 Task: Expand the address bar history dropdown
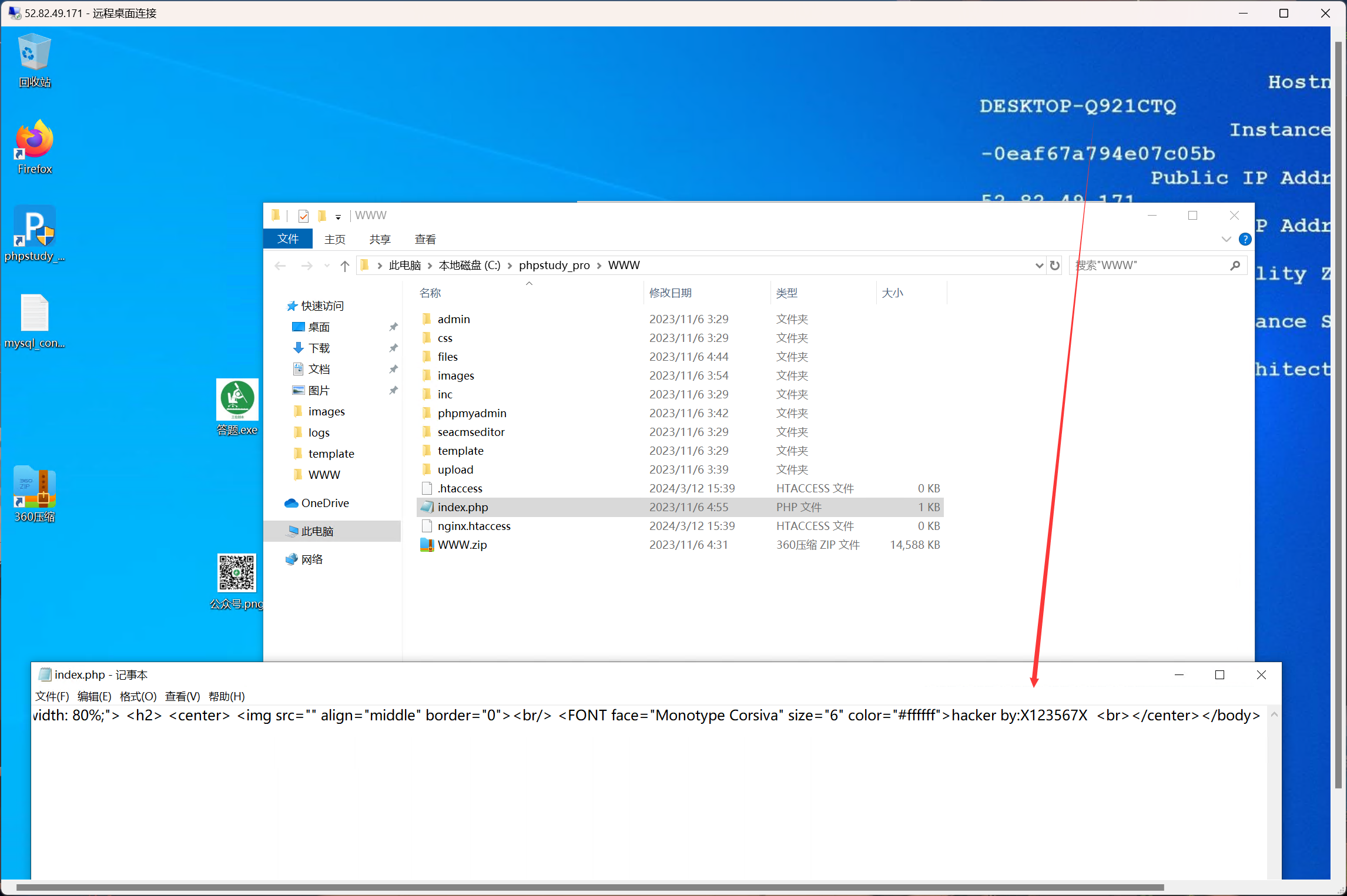click(1038, 266)
